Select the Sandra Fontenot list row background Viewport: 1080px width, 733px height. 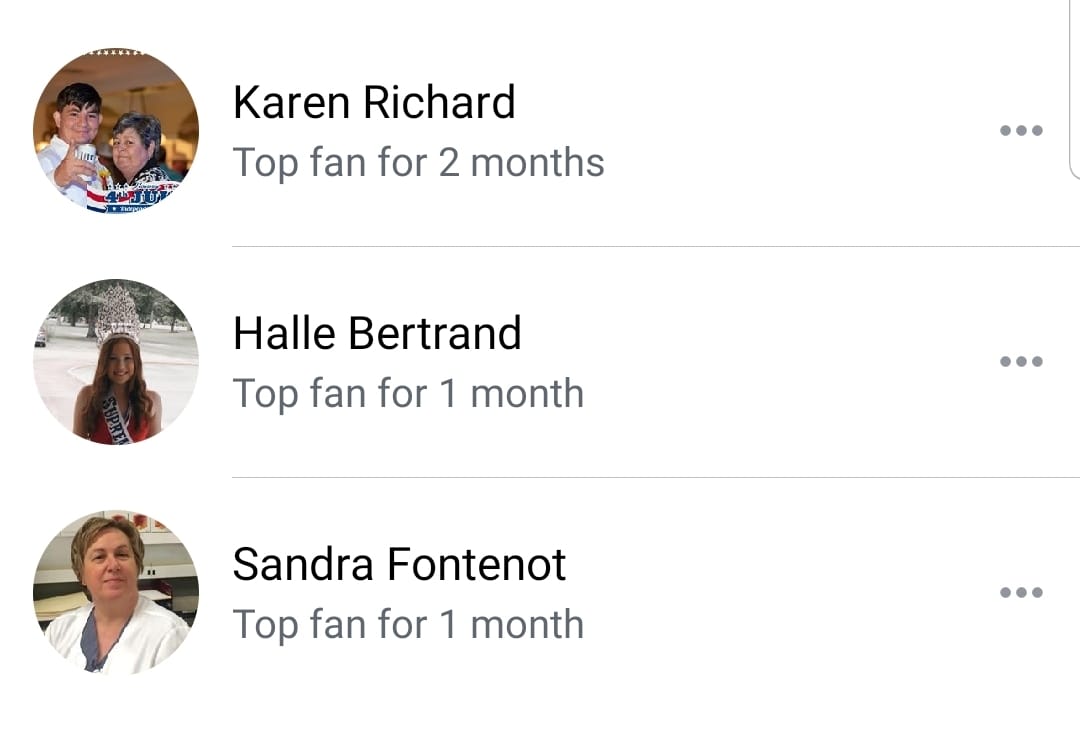tap(540, 592)
